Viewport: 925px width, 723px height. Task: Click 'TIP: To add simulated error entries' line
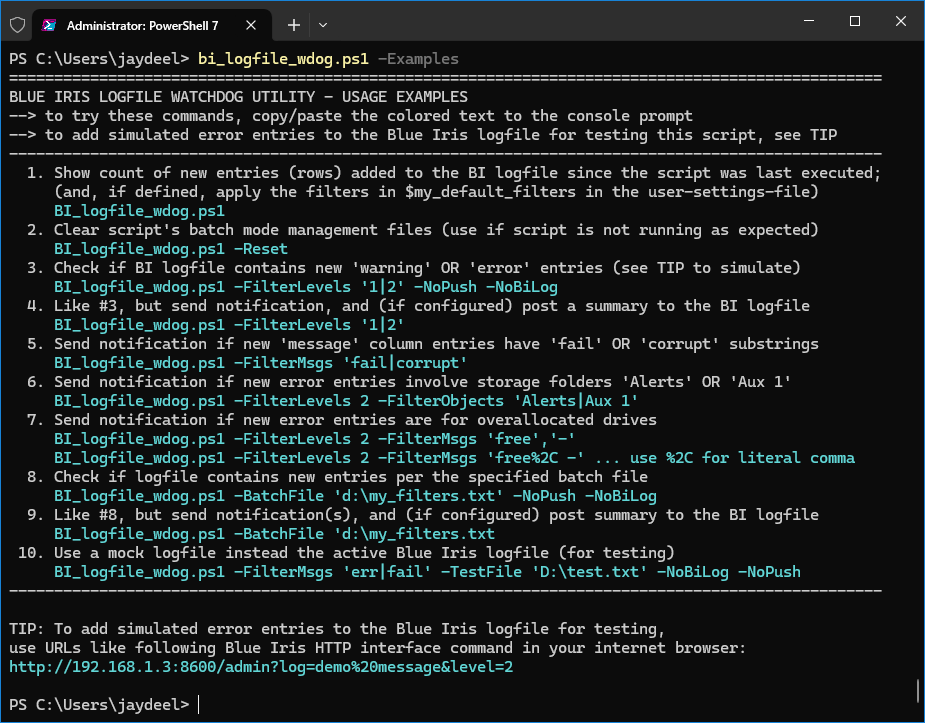337,629
